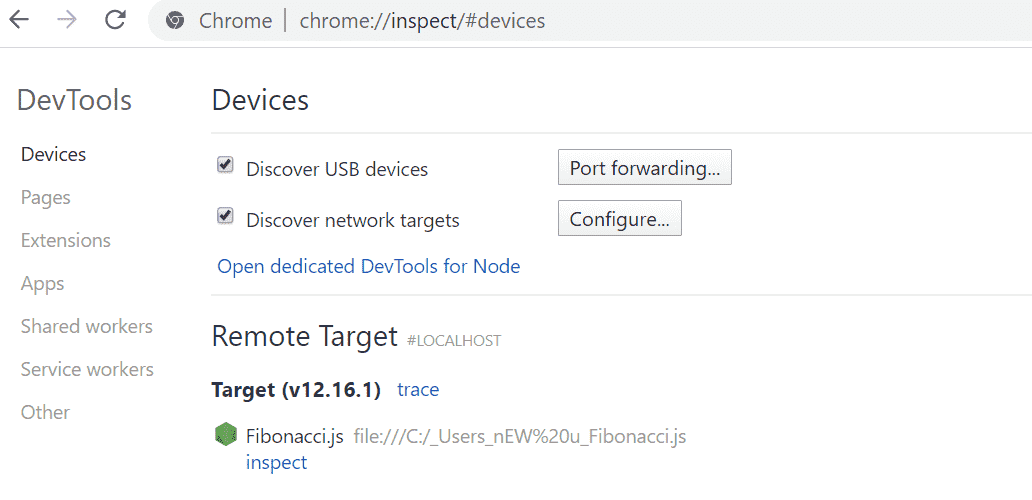
Task: Go to Pages section
Action: 45,197
